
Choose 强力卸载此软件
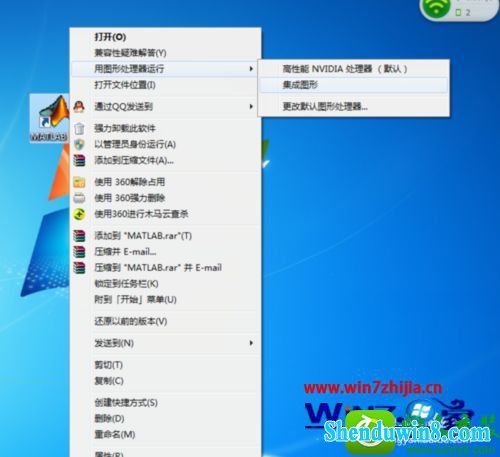tap(165, 128)
